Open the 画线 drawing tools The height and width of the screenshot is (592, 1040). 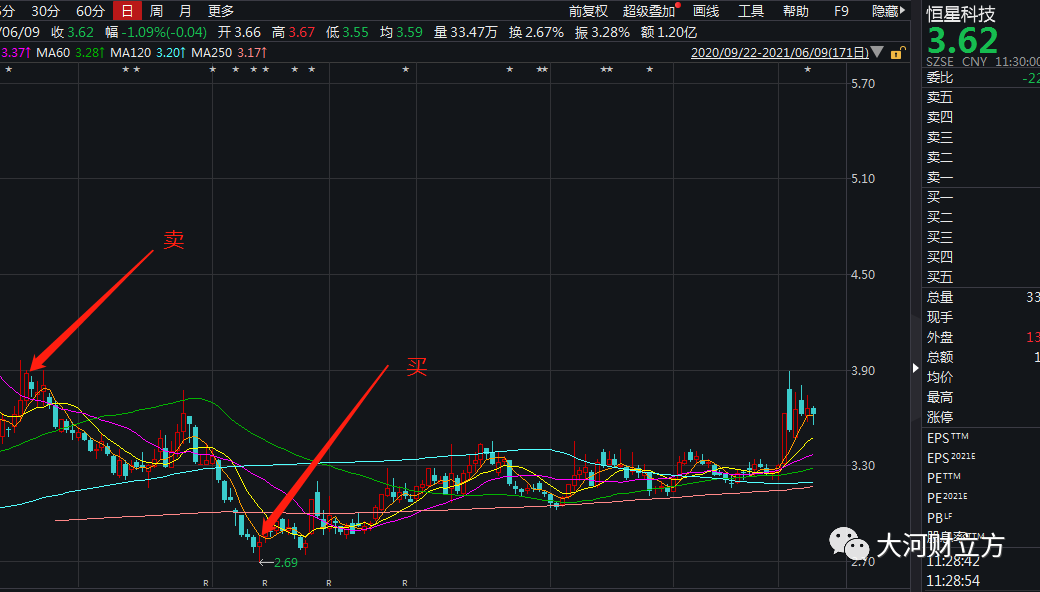706,11
